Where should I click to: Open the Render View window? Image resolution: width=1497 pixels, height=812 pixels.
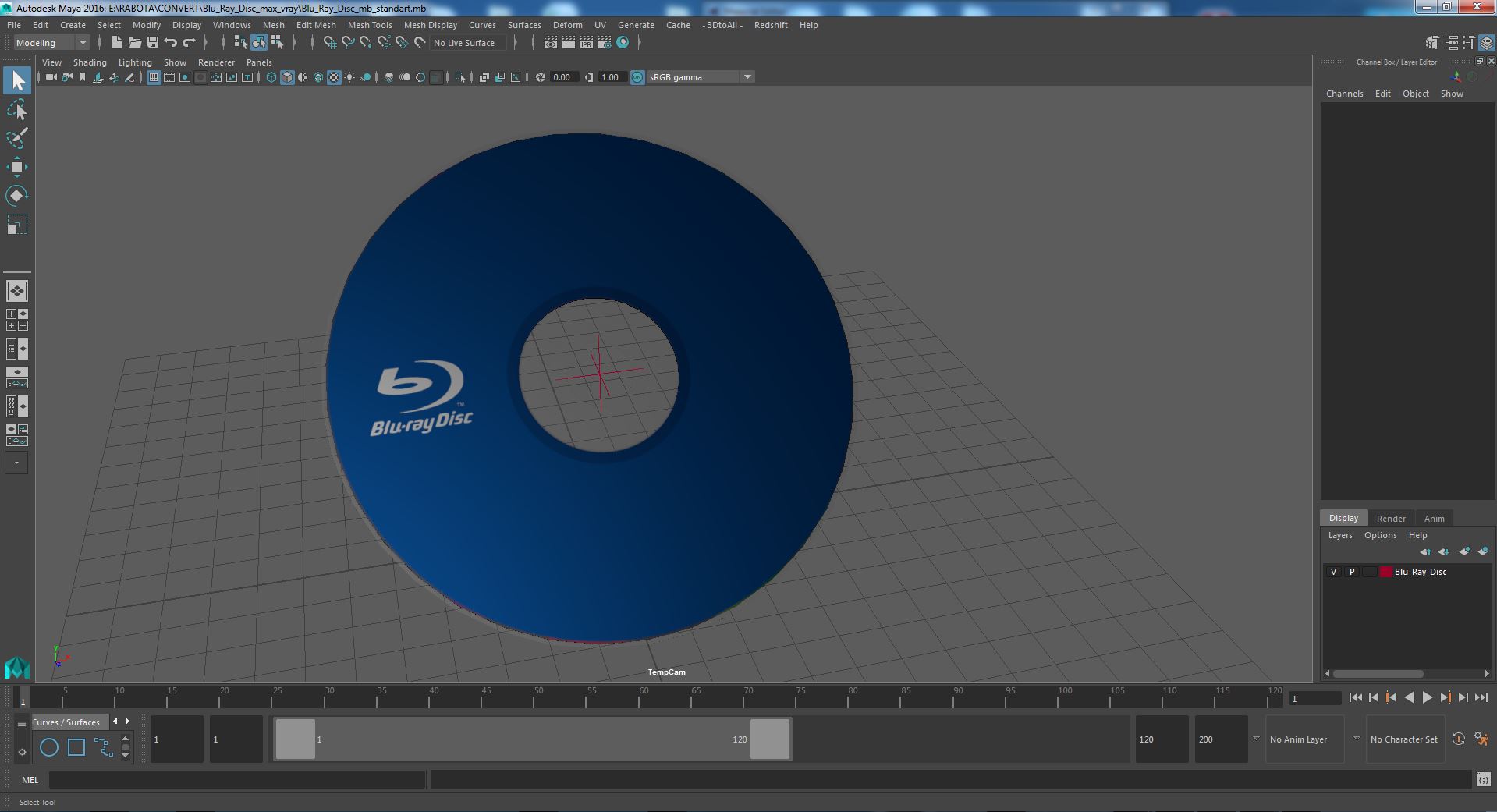551,43
